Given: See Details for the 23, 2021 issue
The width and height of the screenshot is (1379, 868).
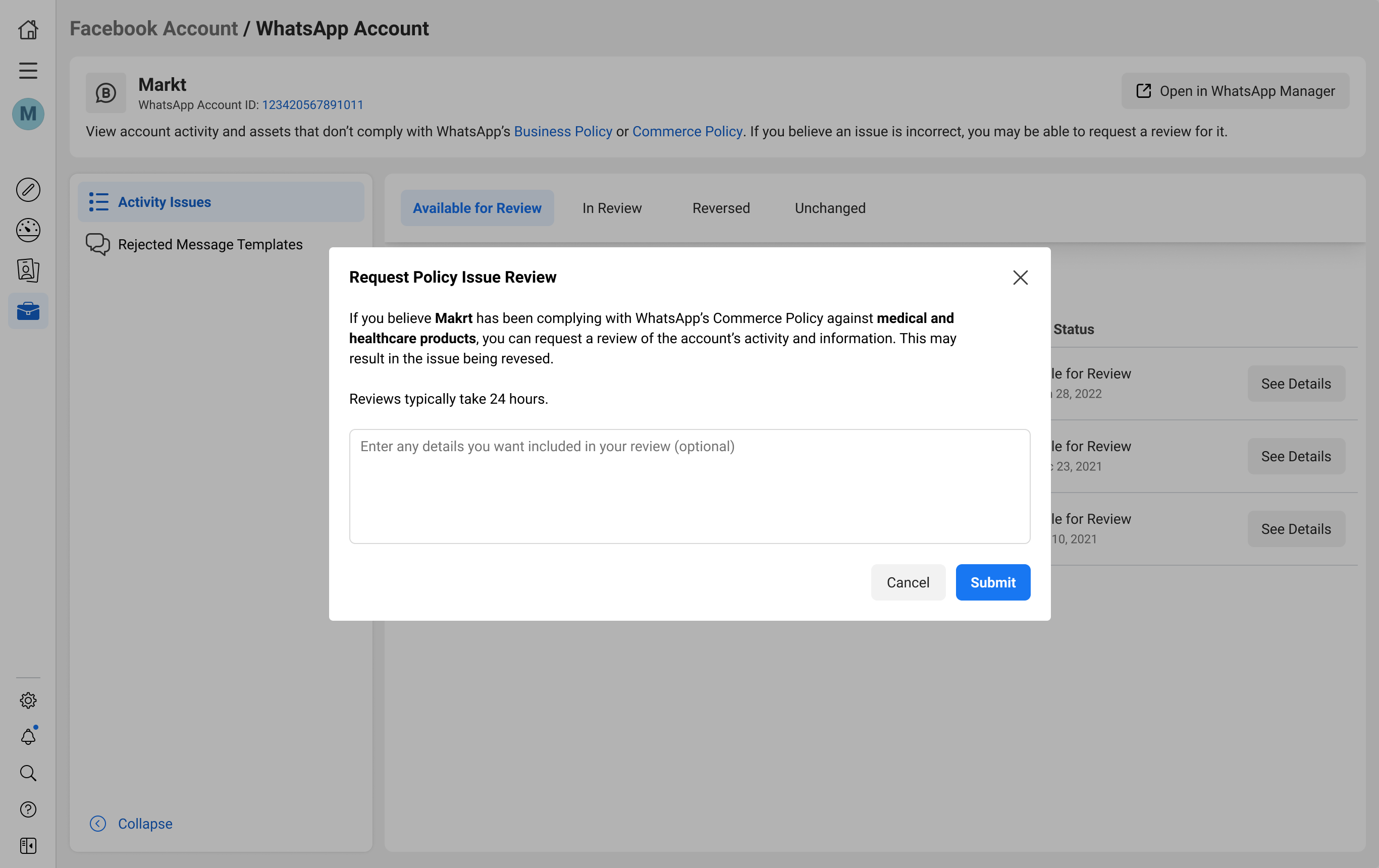Looking at the screenshot, I should point(1296,456).
